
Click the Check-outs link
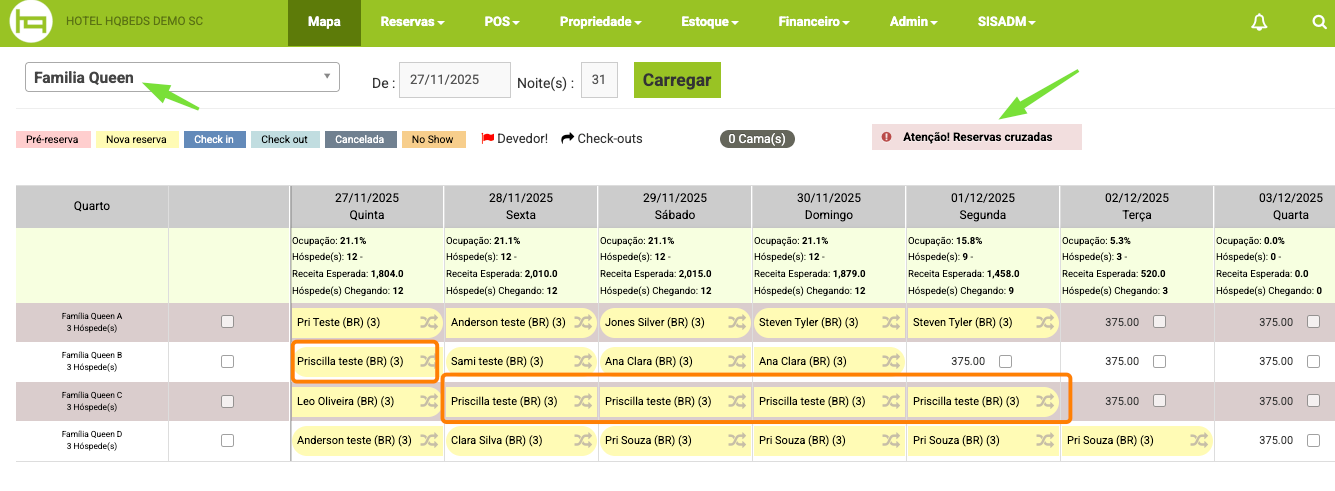(x=602, y=139)
